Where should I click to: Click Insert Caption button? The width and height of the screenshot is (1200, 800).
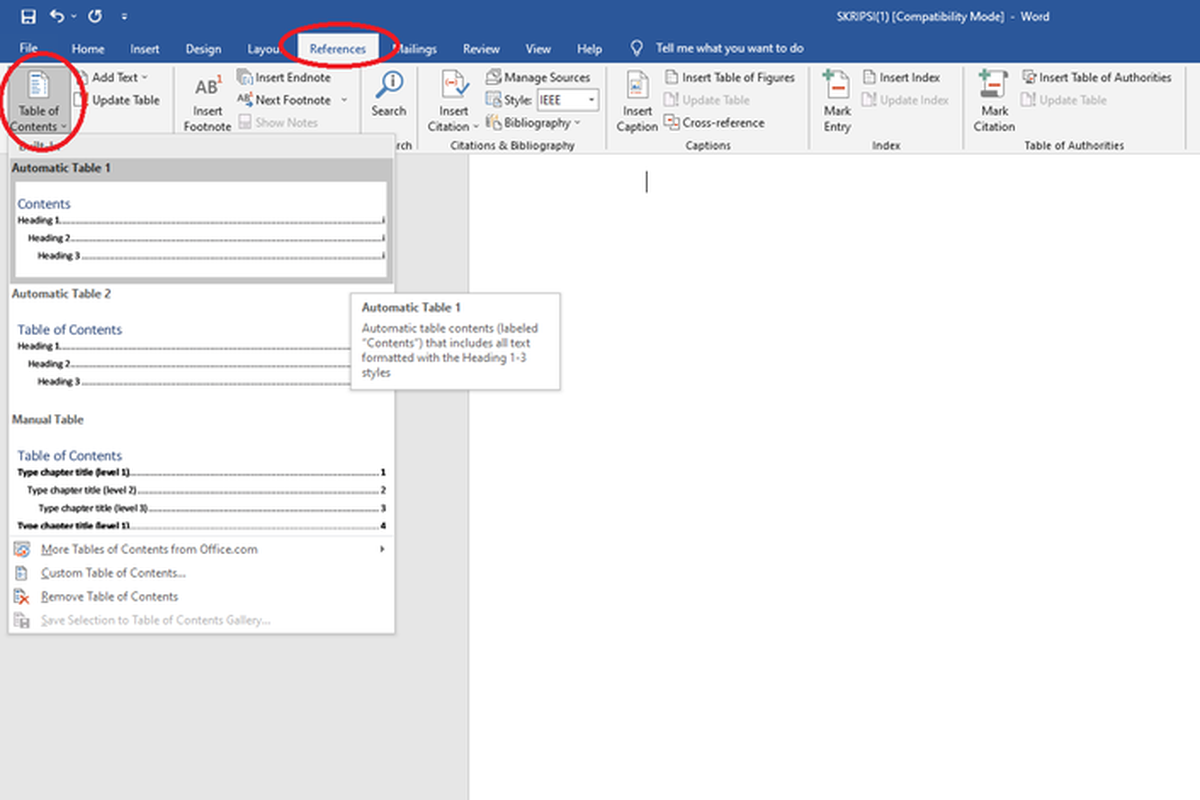(x=637, y=101)
